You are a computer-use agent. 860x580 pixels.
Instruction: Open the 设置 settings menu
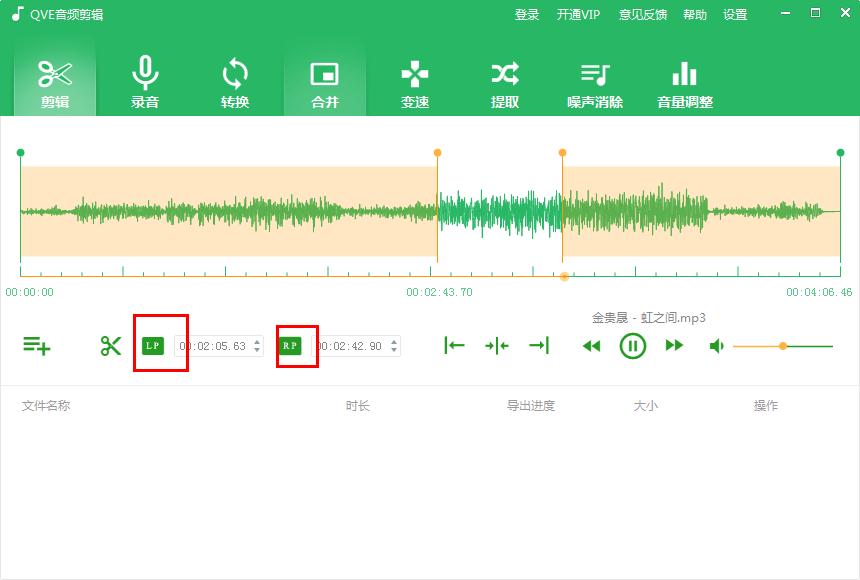735,15
